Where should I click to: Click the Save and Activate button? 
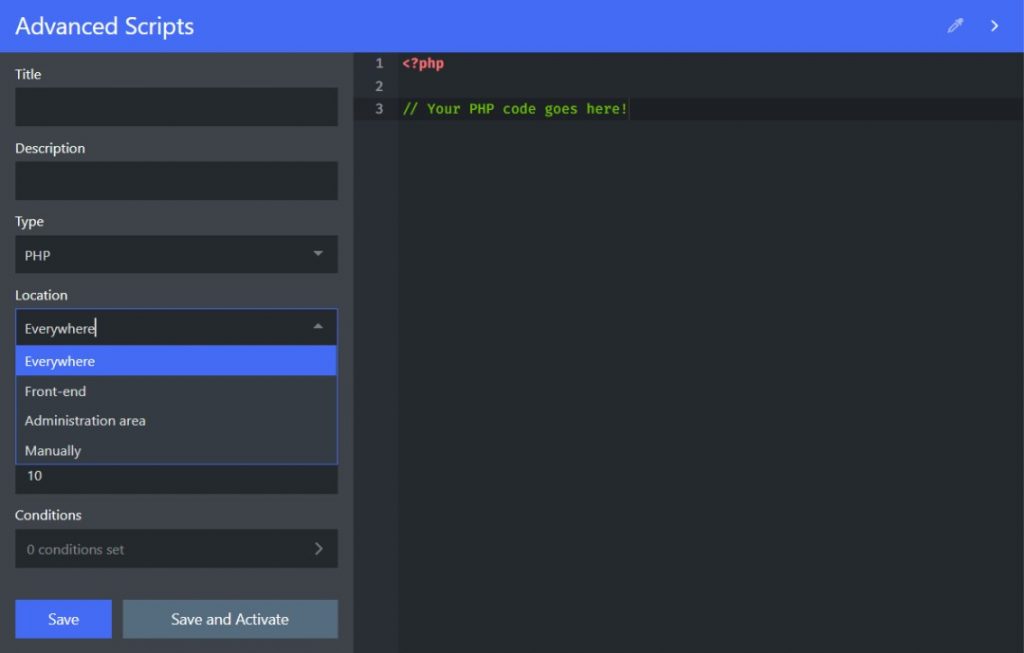pyautogui.click(x=230, y=619)
